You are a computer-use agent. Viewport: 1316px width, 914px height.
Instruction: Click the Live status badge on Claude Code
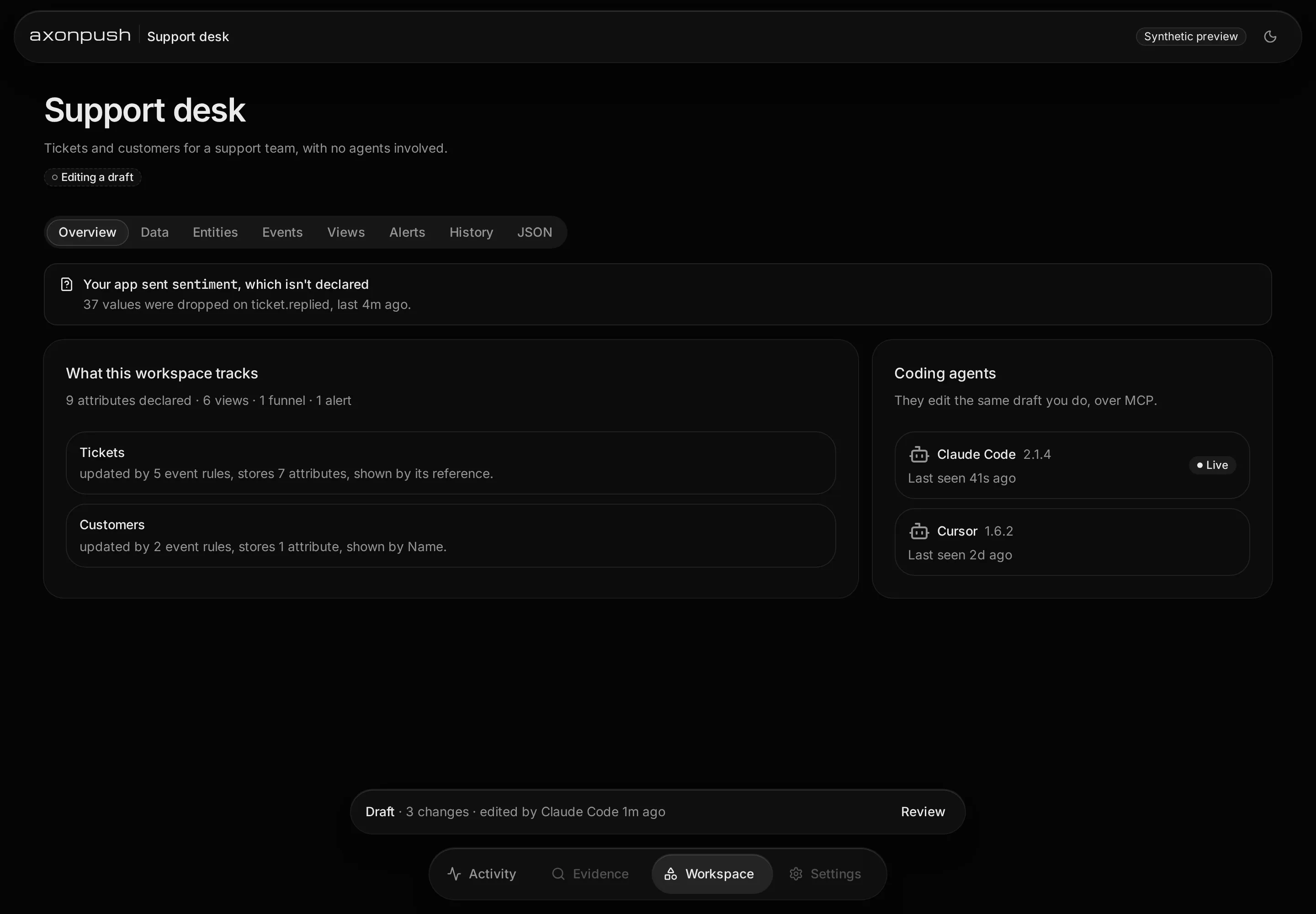pyautogui.click(x=1212, y=465)
